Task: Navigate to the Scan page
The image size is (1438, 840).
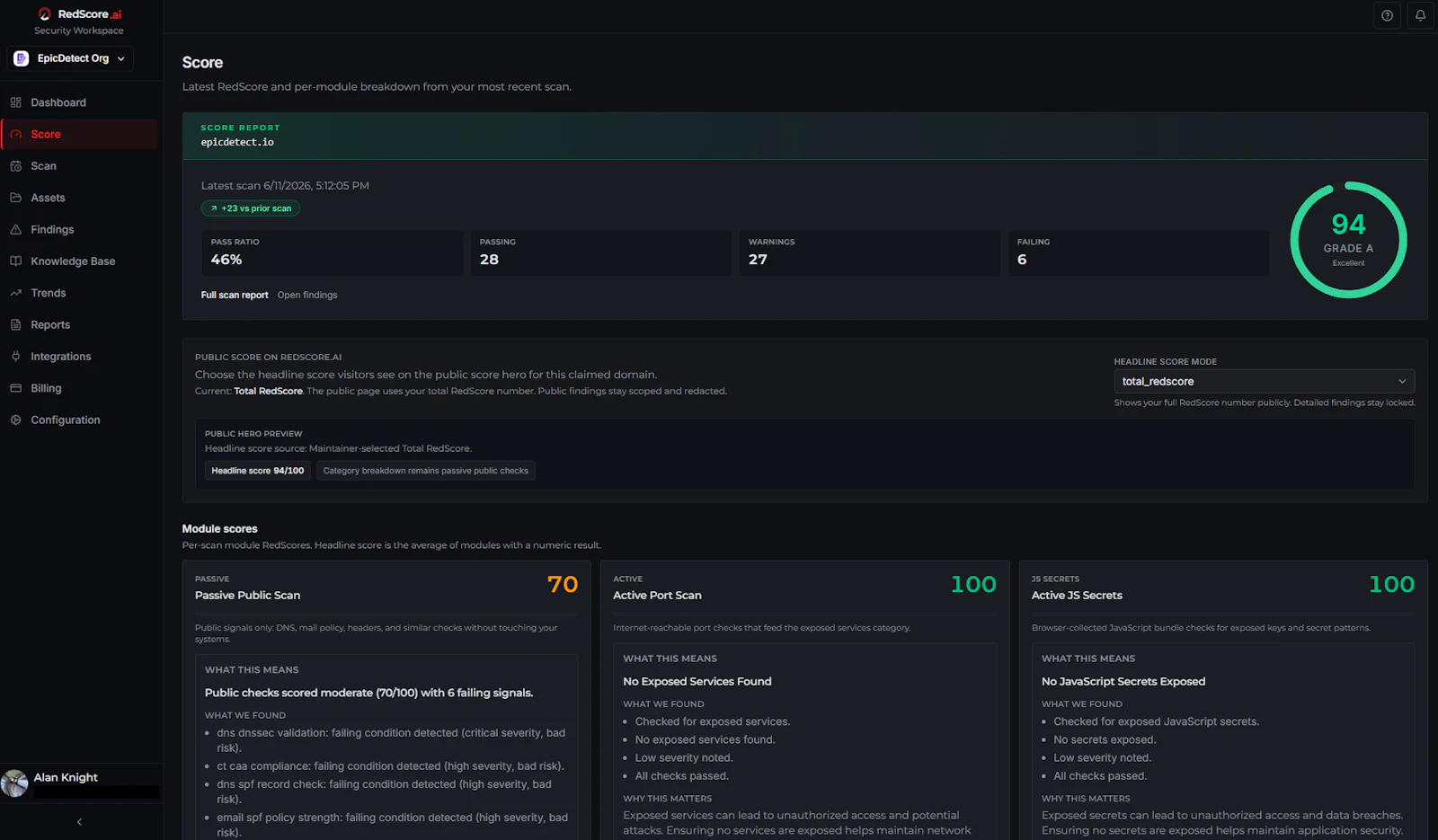Action: coord(79,166)
